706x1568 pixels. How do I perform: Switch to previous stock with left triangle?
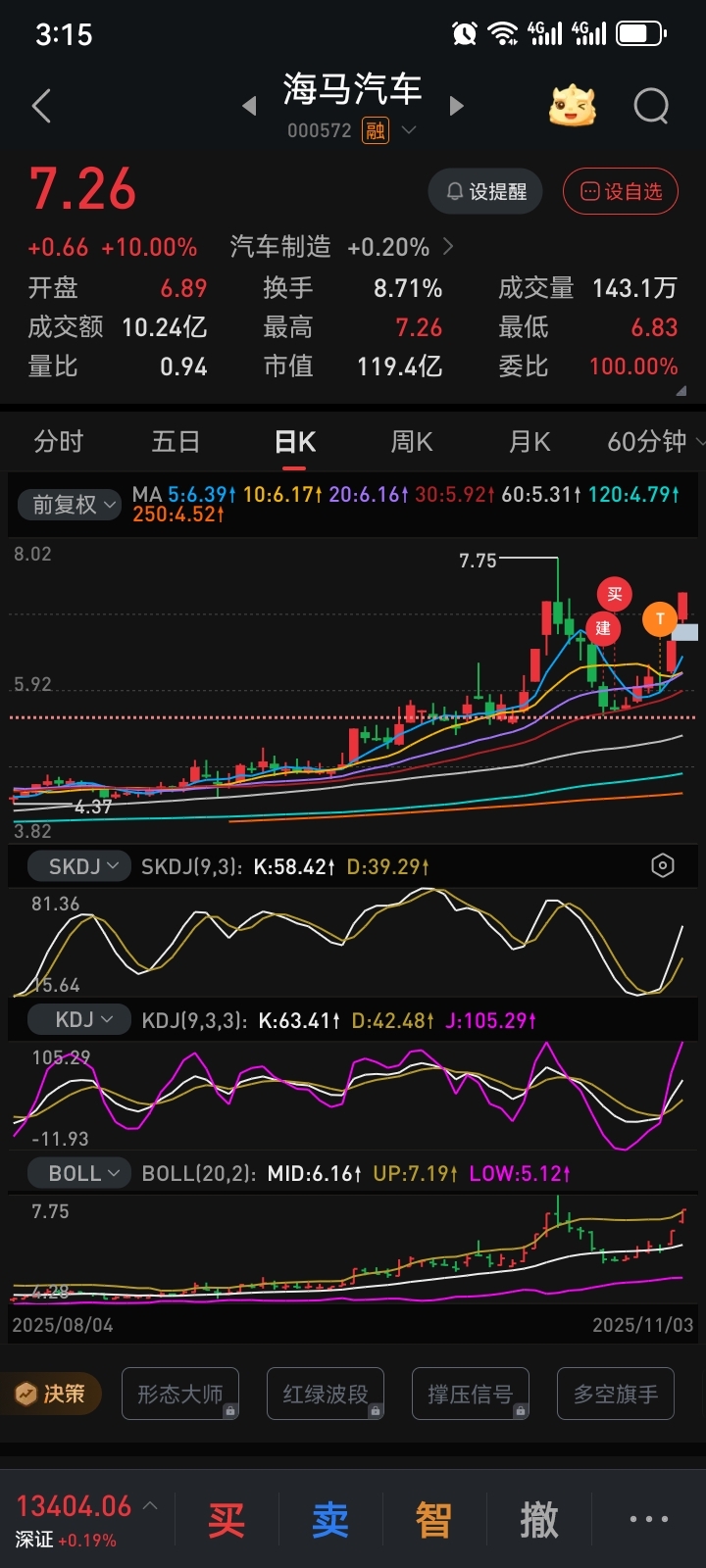(x=249, y=106)
